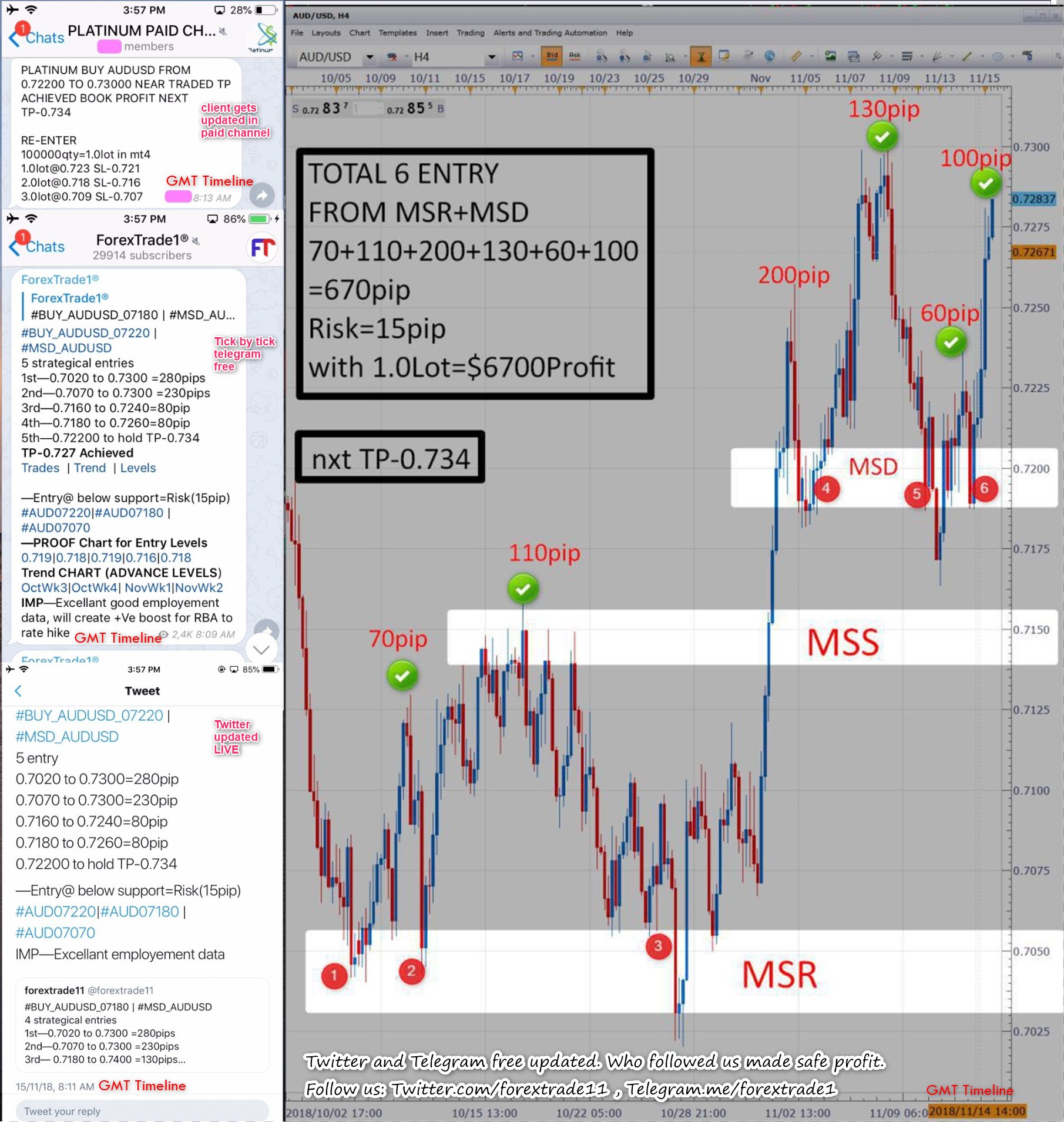Toggle the Bid price line button
The width and height of the screenshot is (1064, 1122).
pyautogui.click(x=552, y=56)
